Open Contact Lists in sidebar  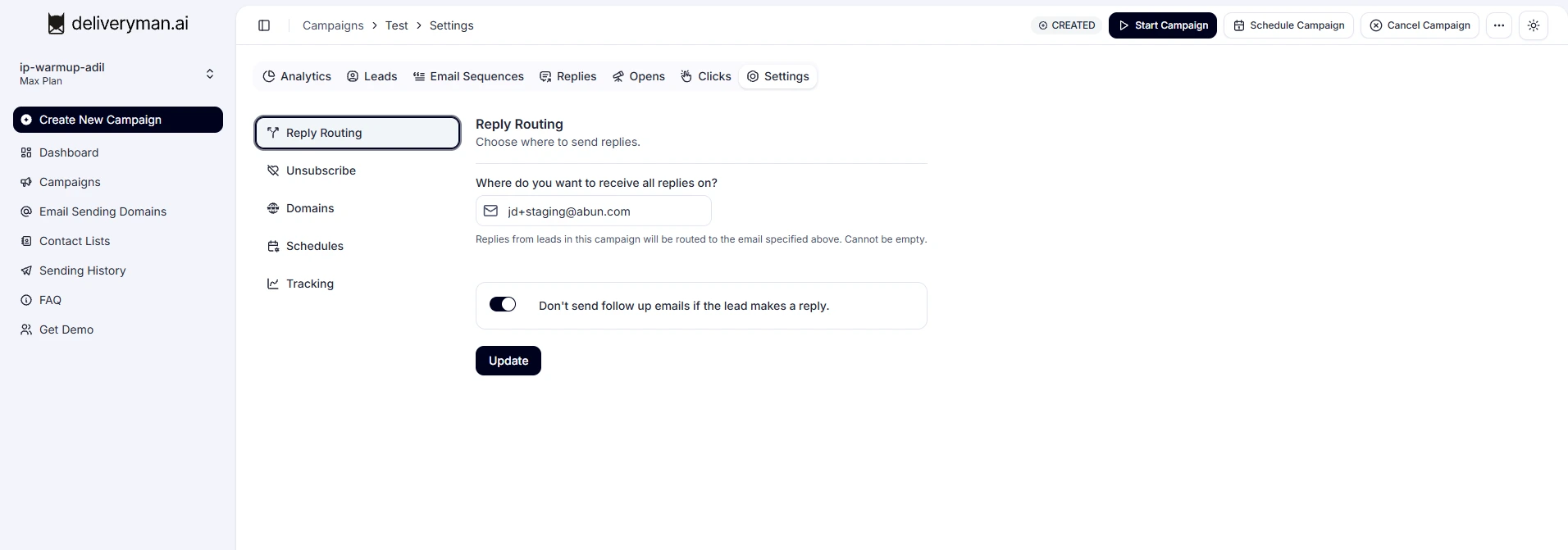[x=75, y=241]
